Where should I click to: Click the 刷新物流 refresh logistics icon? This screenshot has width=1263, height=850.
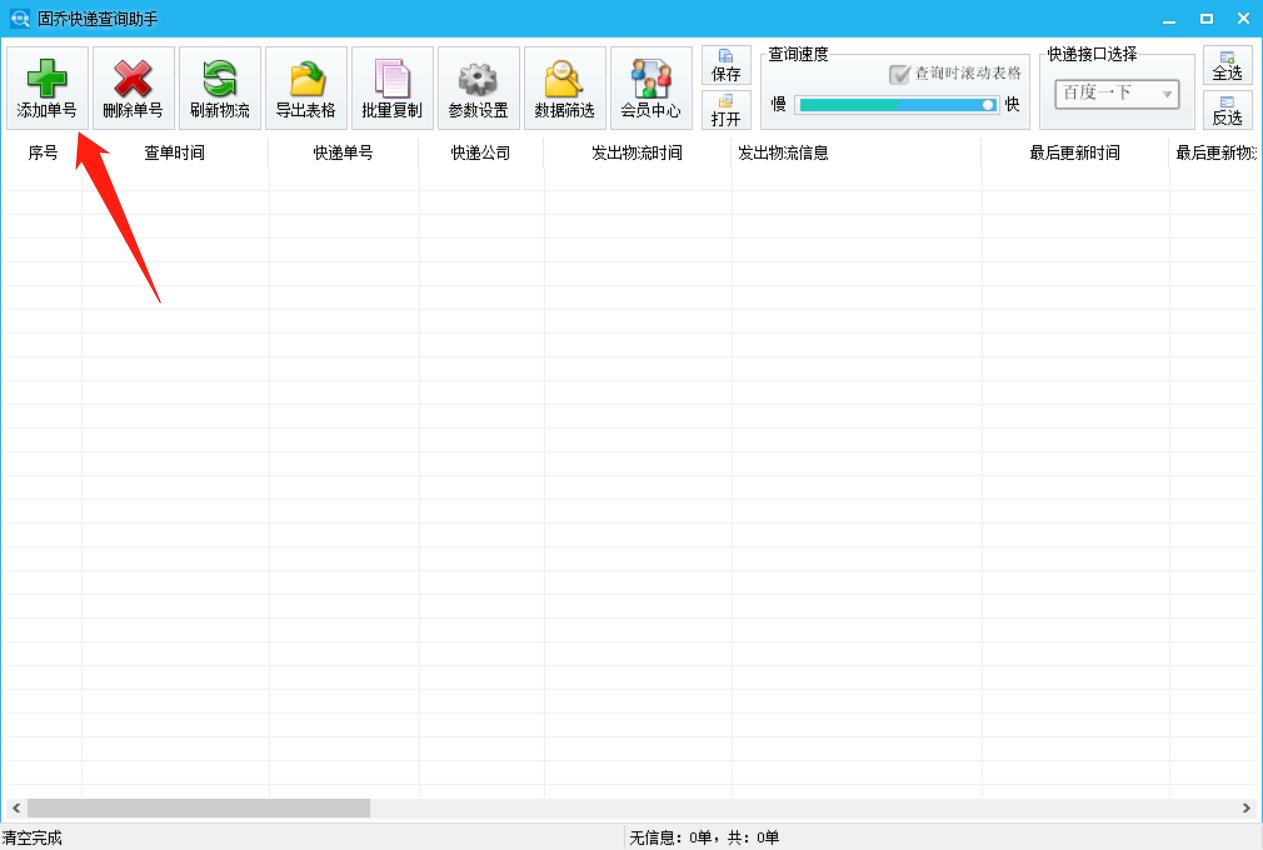click(219, 88)
